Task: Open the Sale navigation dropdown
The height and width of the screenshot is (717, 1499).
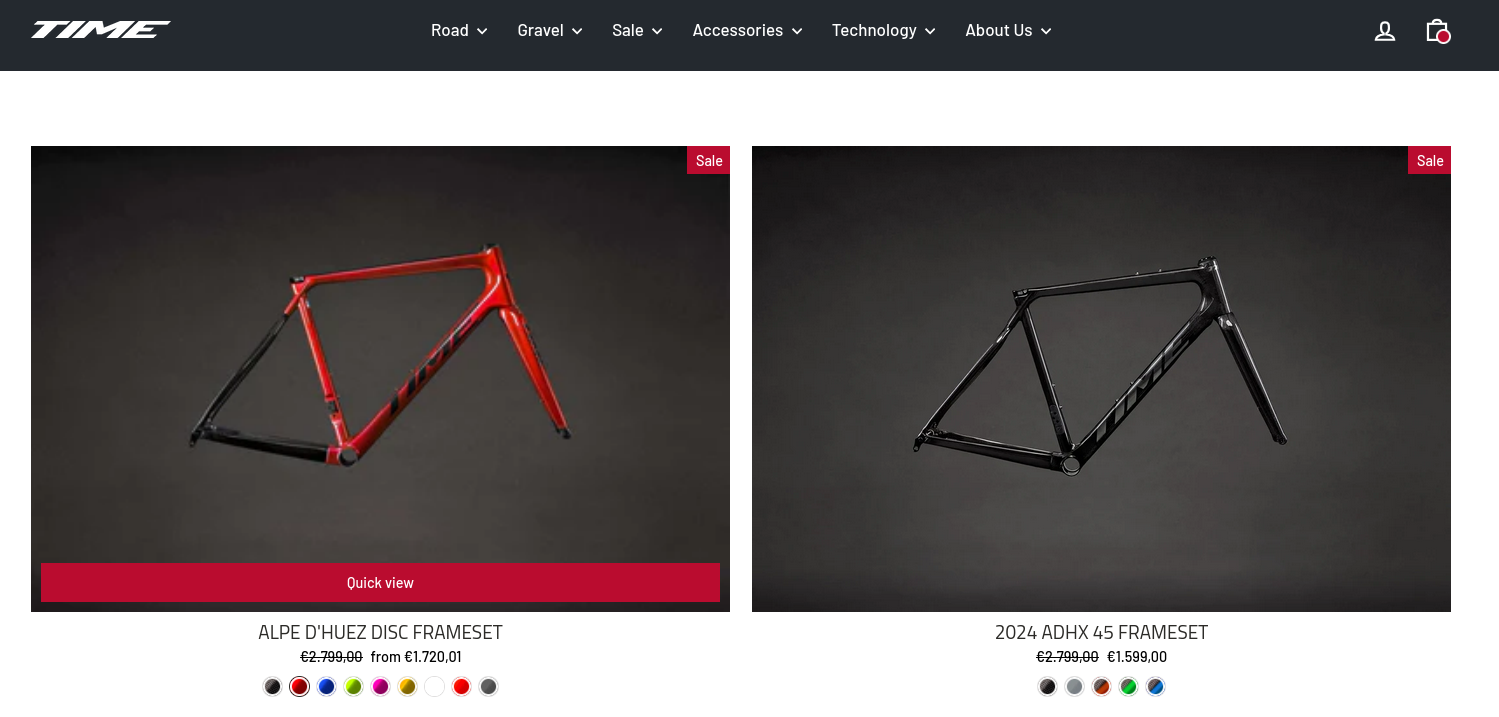Action: (x=637, y=31)
